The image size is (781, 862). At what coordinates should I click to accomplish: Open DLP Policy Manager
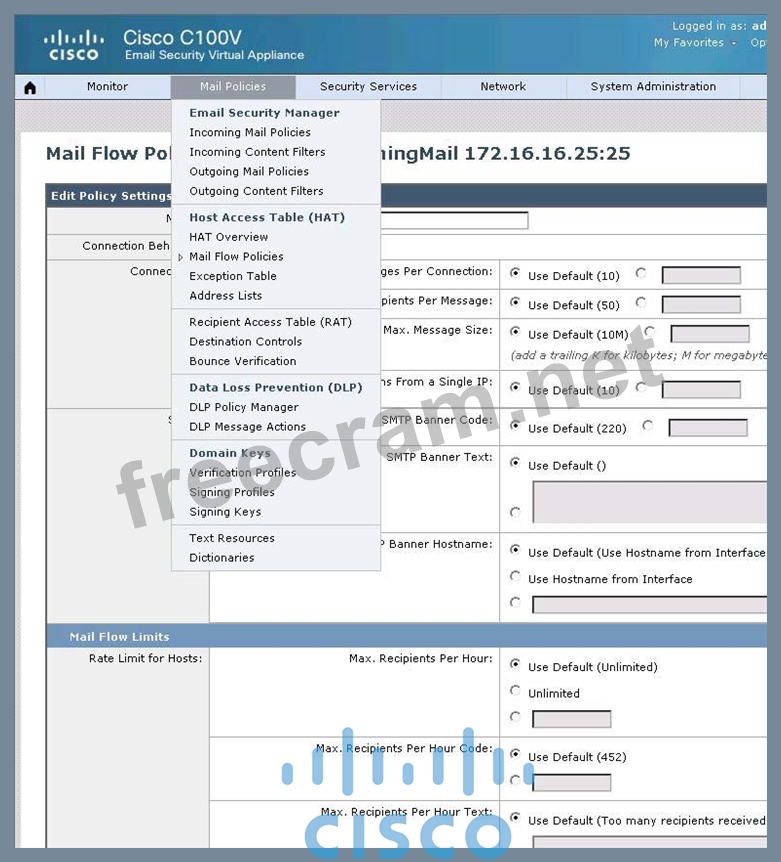244,407
